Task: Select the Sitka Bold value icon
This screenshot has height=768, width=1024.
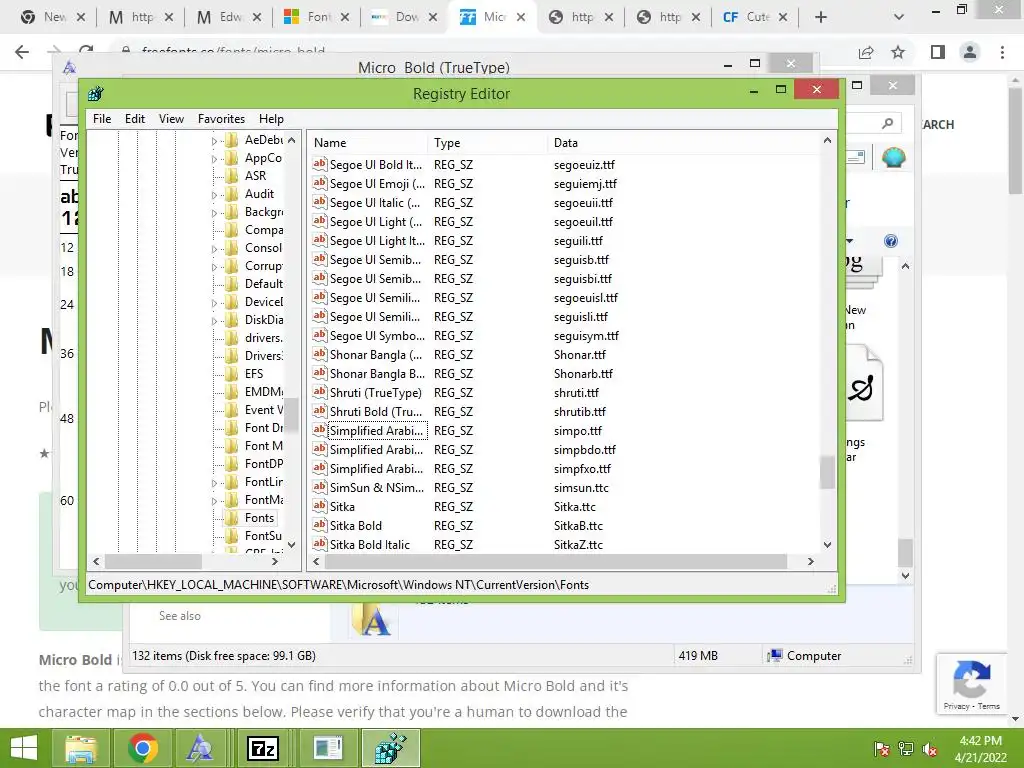Action: point(319,525)
